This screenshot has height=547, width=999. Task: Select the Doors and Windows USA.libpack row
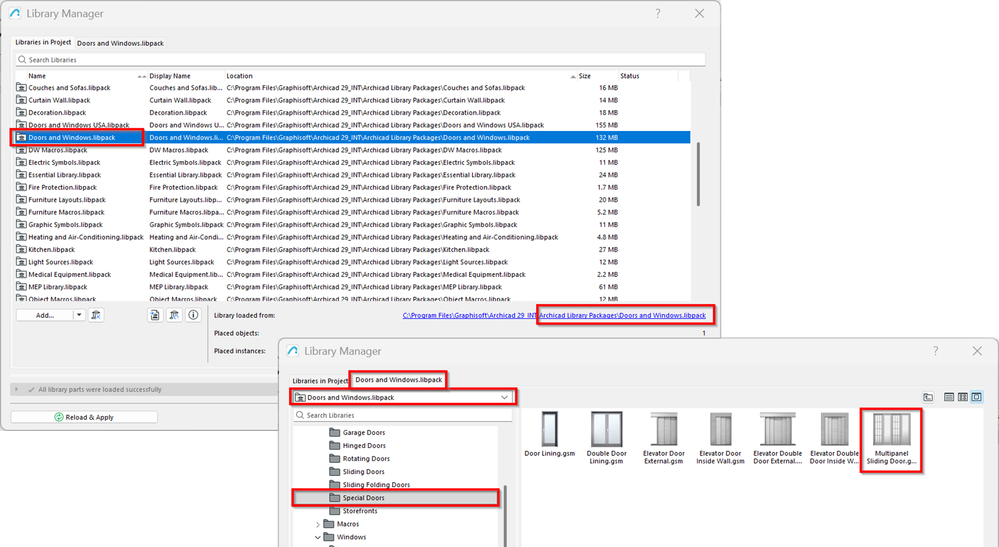353,125
